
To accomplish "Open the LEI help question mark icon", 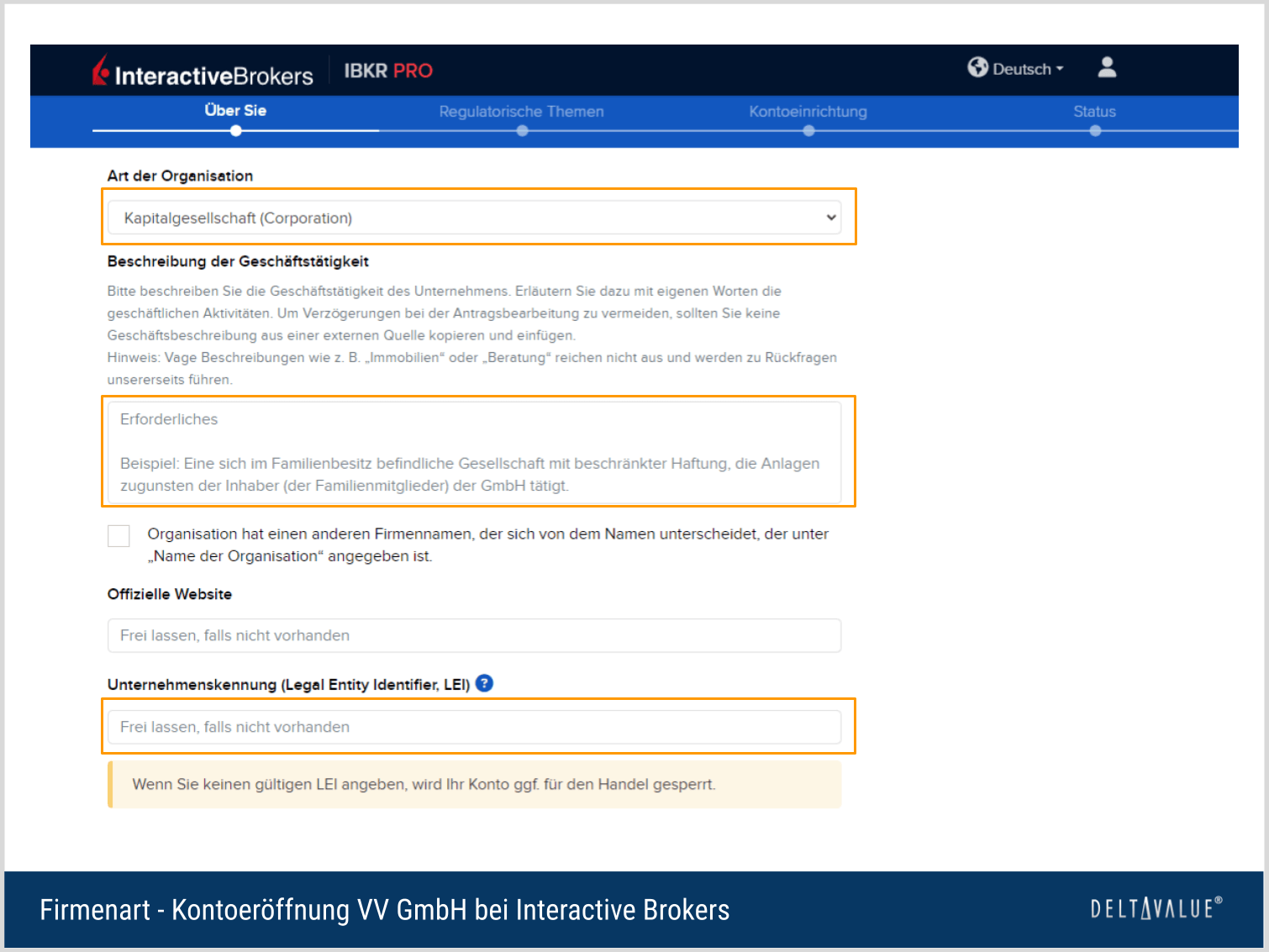I will coord(484,683).
